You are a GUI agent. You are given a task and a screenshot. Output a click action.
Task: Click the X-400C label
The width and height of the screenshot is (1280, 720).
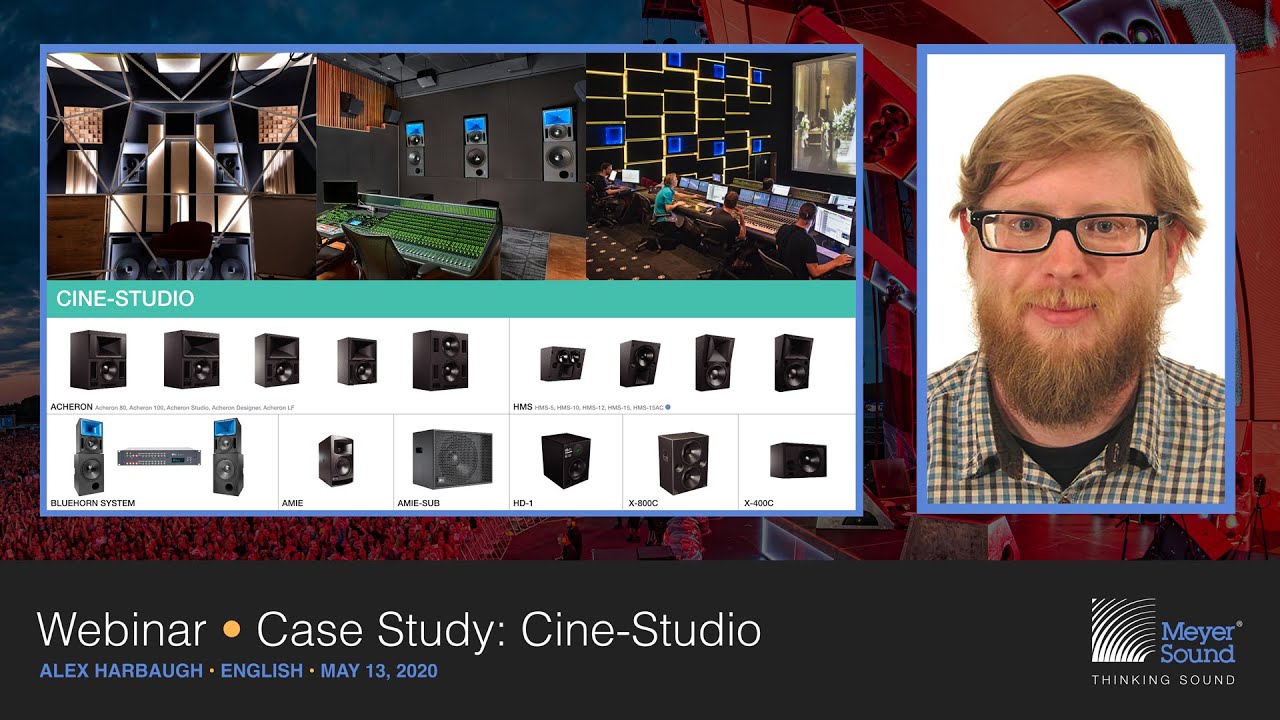pos(759,503)
